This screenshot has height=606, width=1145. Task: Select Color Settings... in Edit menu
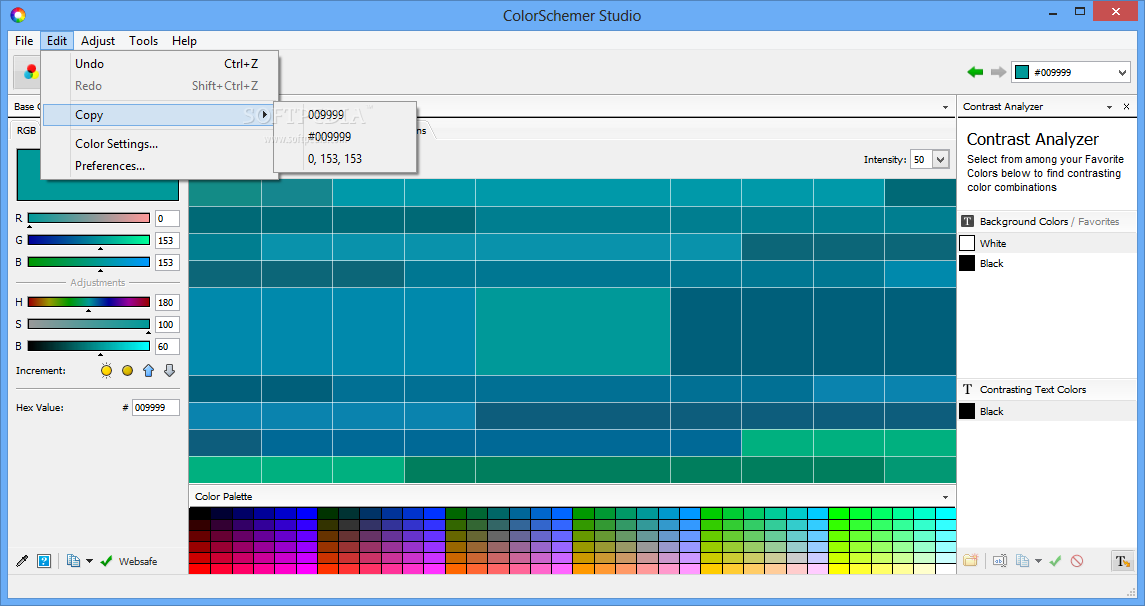(161, 144)
